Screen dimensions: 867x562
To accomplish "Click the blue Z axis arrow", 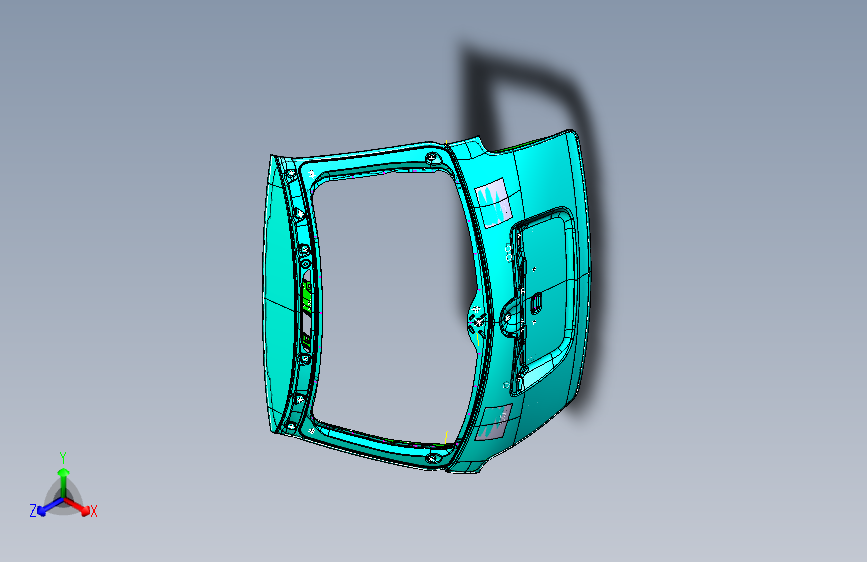I will [50, 506].
